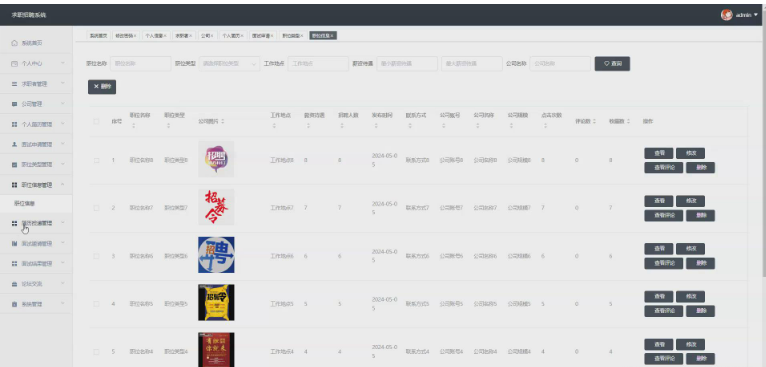This screenshot has height=367, width=766.
Task: Focus the 公司名称 filter input
Action: click(560, 64)
